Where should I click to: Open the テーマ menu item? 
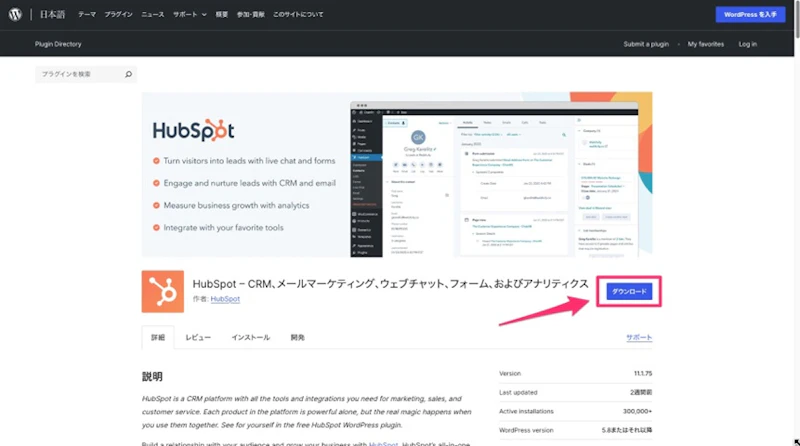coord(87,14)
